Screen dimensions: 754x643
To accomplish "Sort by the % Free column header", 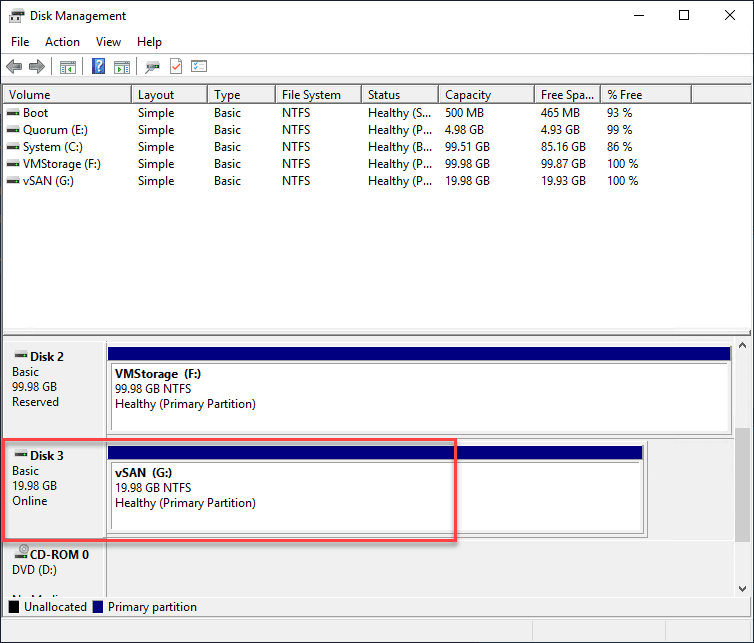I will coord(646,95).
